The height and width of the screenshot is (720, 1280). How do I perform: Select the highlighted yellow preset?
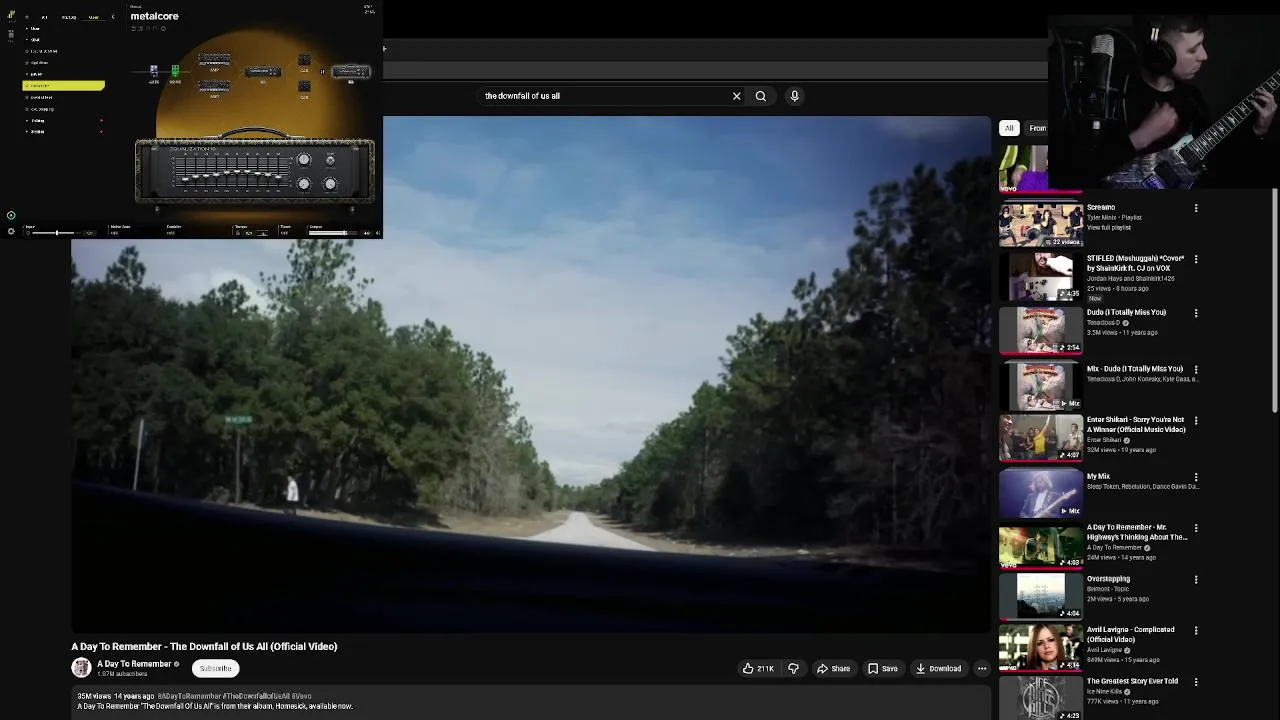coord(64,86)
